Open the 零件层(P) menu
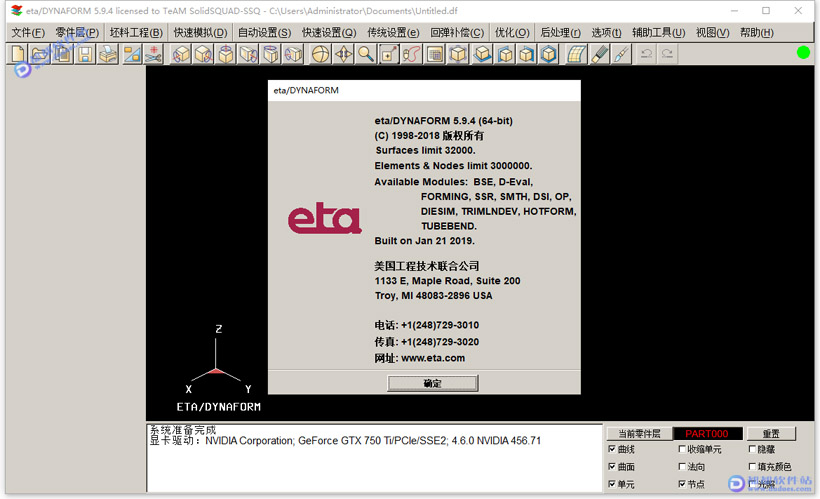Screen dimensions: 820x499 pyautogui.click(x=77, y=32)
